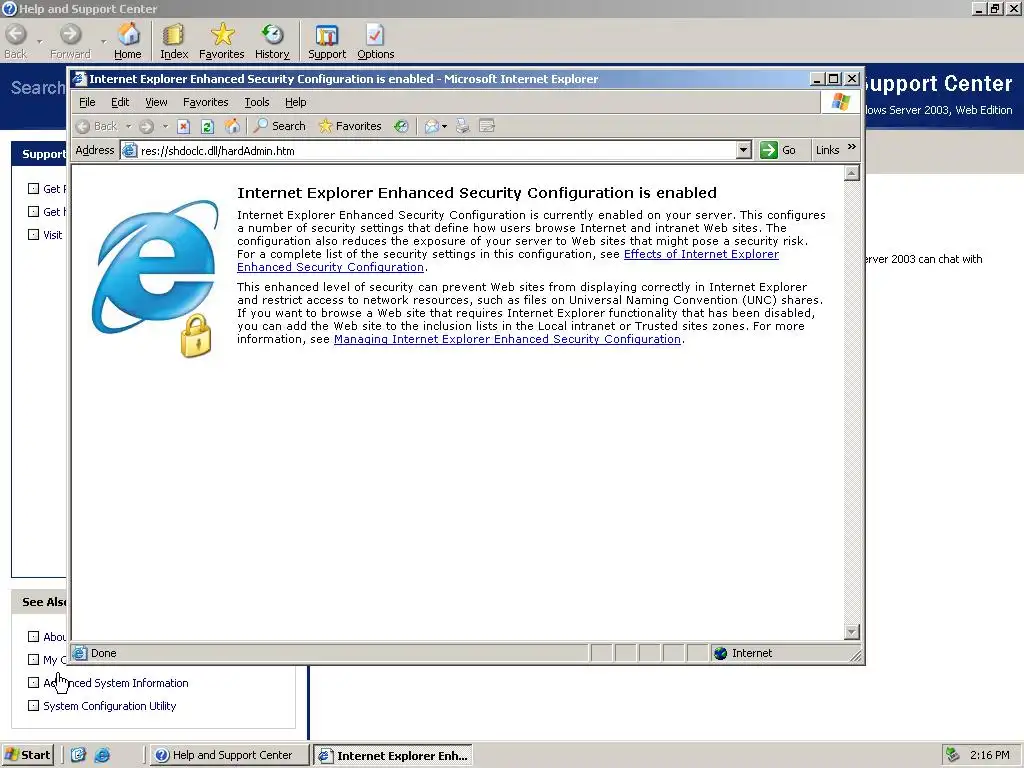
Task: Maximize the Internet Explorer window
Action: [834, 79]
